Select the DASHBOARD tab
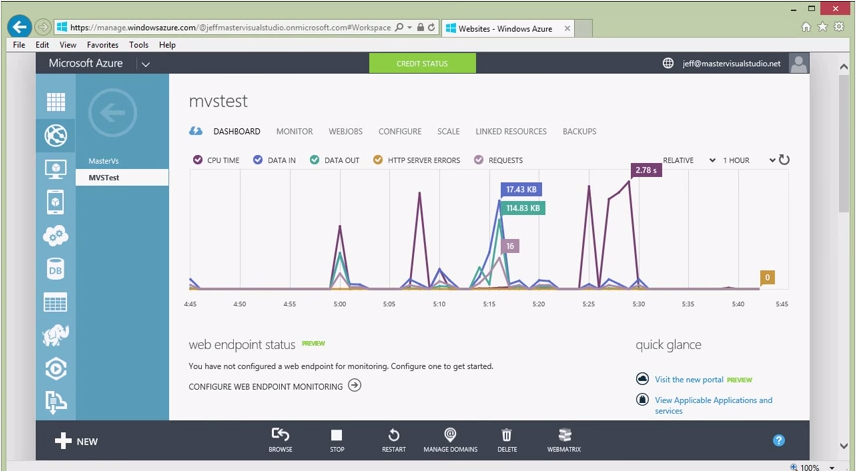 tap(236, 132)
